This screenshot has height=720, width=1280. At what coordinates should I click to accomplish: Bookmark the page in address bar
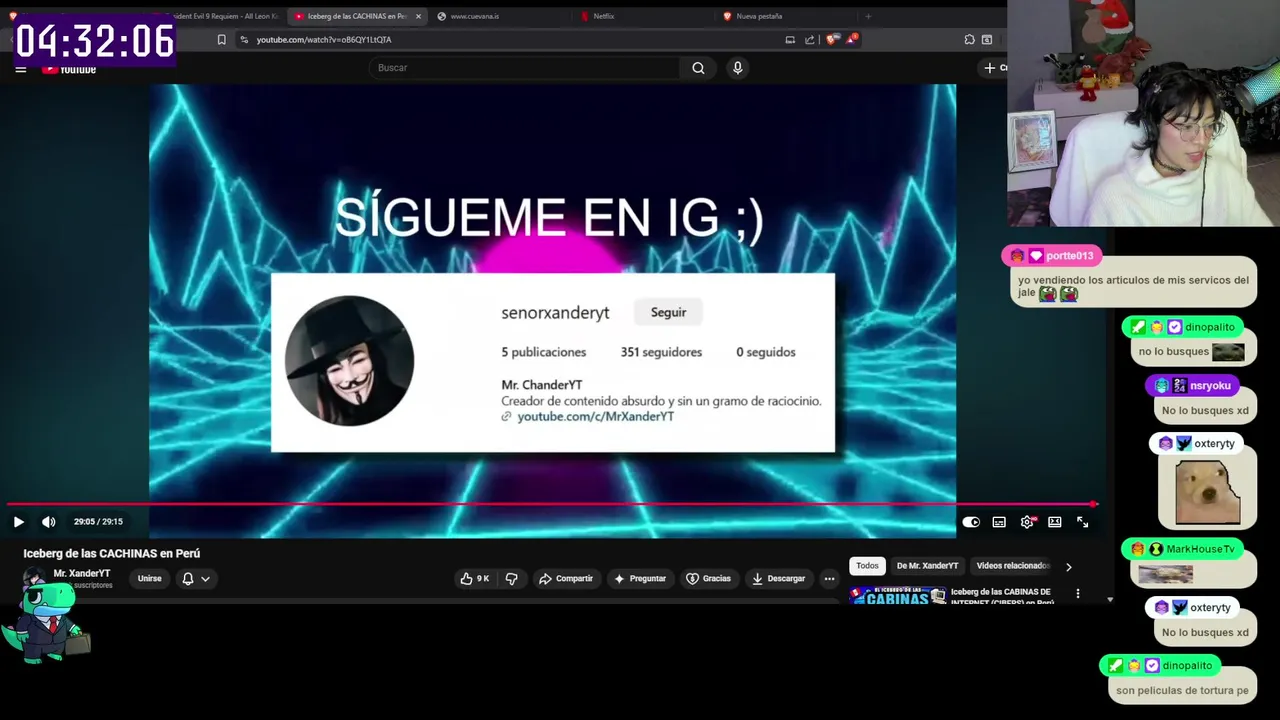pyautogui.click(x=221, y=40)
